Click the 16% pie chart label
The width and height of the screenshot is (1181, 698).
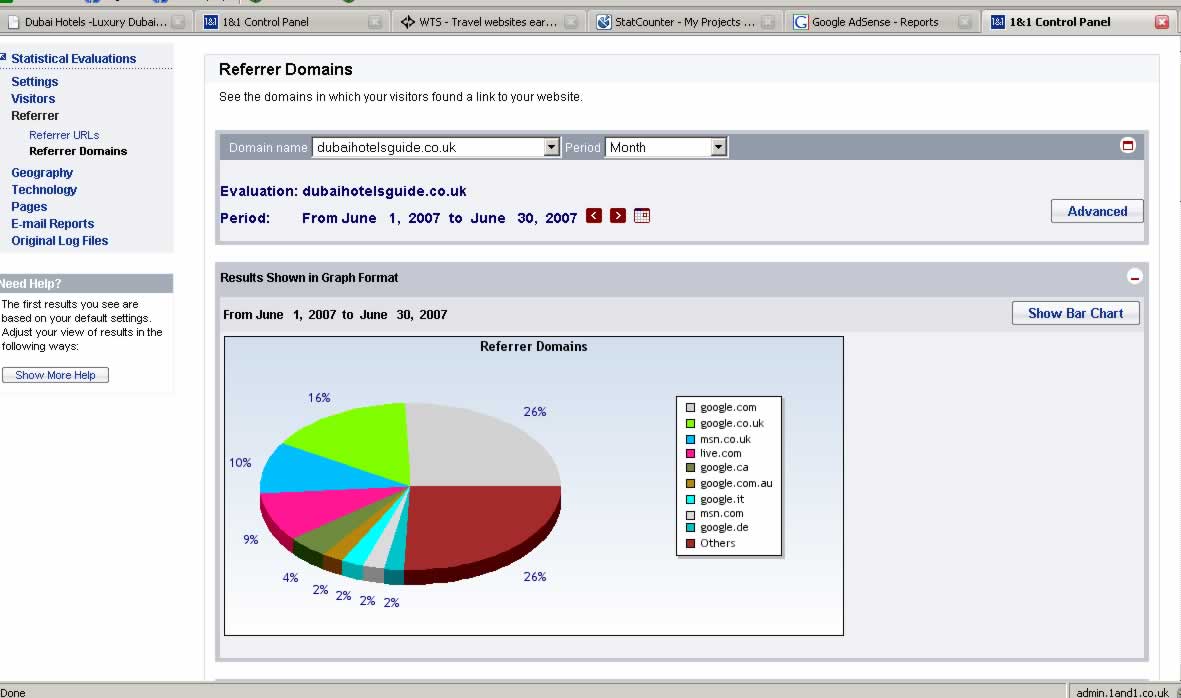pos(319,398)
